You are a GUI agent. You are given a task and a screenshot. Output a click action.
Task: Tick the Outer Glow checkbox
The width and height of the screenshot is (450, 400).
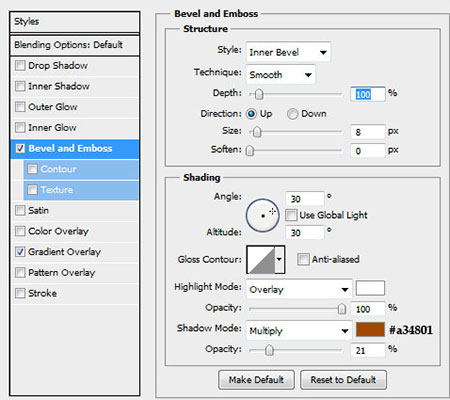(x=20, y=107)
